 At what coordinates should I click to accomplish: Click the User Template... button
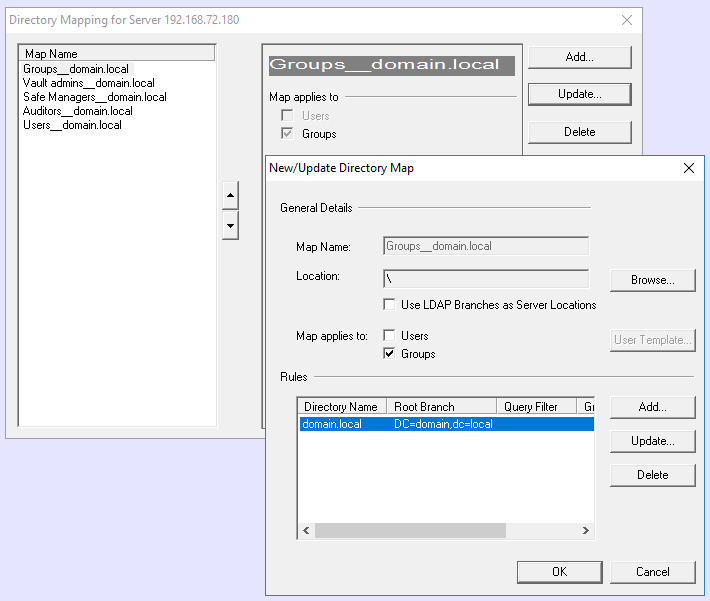point(652,340)
